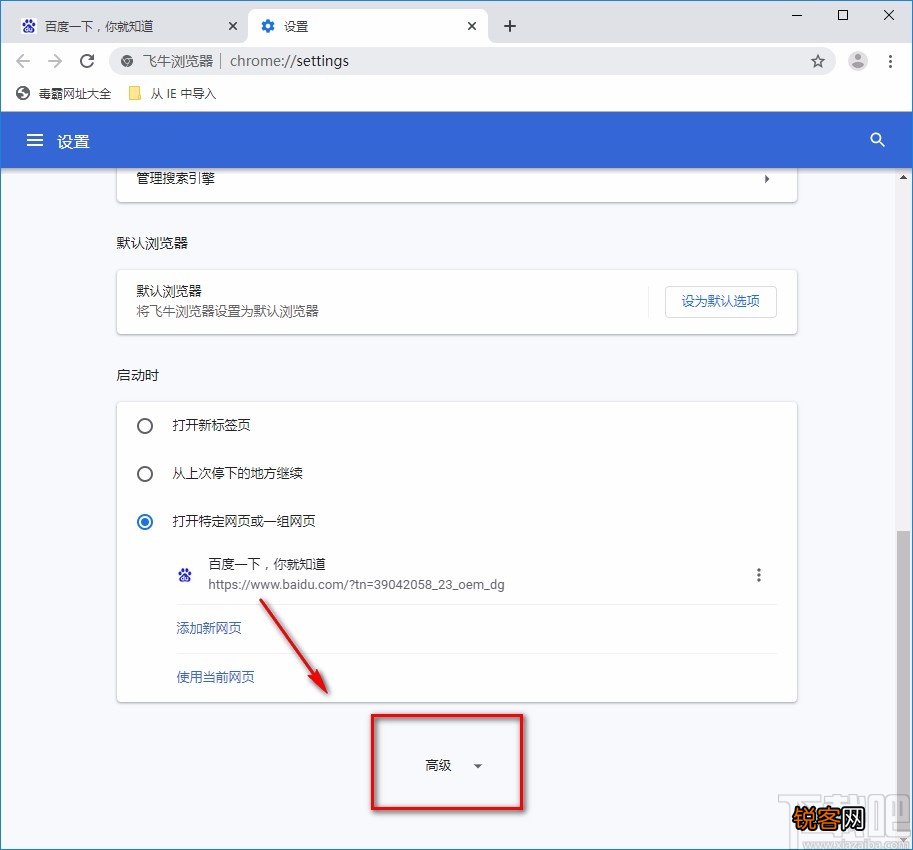Open 毒霸网址大全 bookmark
Screen dimensions: 913x850
(x=63, y=94)
